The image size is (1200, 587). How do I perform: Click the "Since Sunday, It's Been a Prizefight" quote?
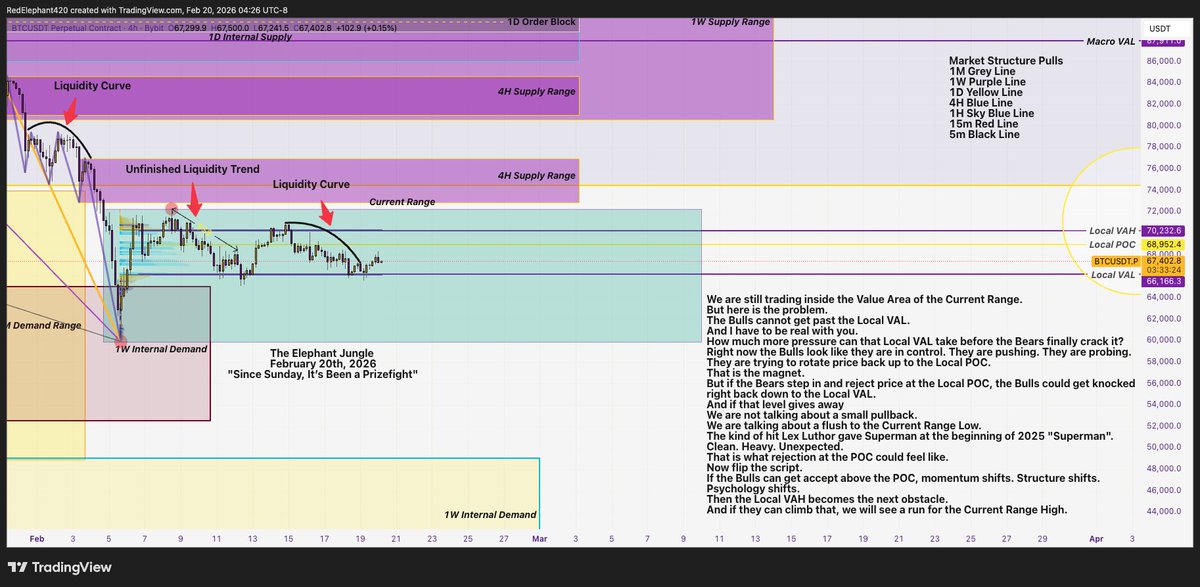[324, 374]
